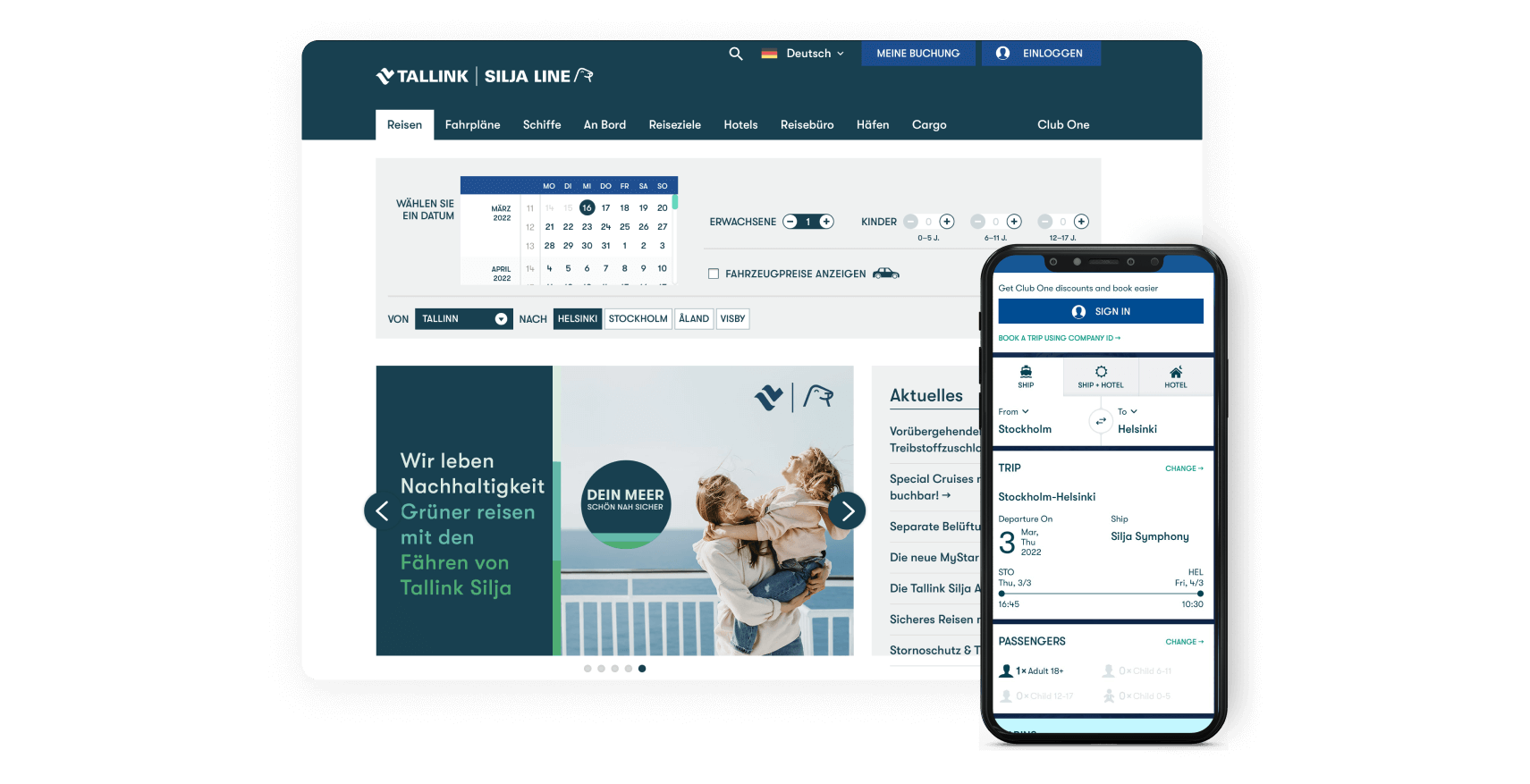Image resolution: width=1530 pixels, height=784 pixels.
Task: Open Book a trip using company ID link
Action: pyautogui.click(x=1059, y=338)
